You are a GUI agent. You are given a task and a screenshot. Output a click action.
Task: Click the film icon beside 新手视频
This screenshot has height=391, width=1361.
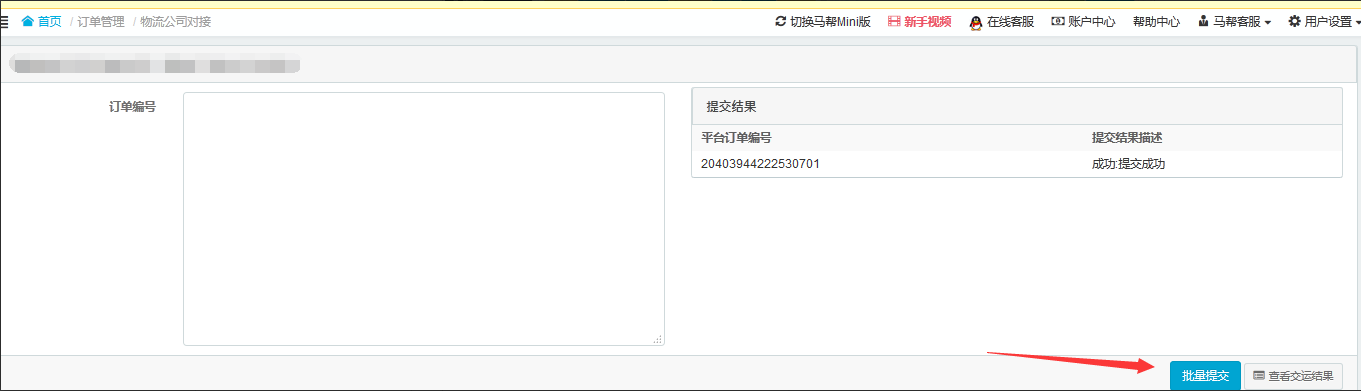pyautogui.click(x=894, y=21)
